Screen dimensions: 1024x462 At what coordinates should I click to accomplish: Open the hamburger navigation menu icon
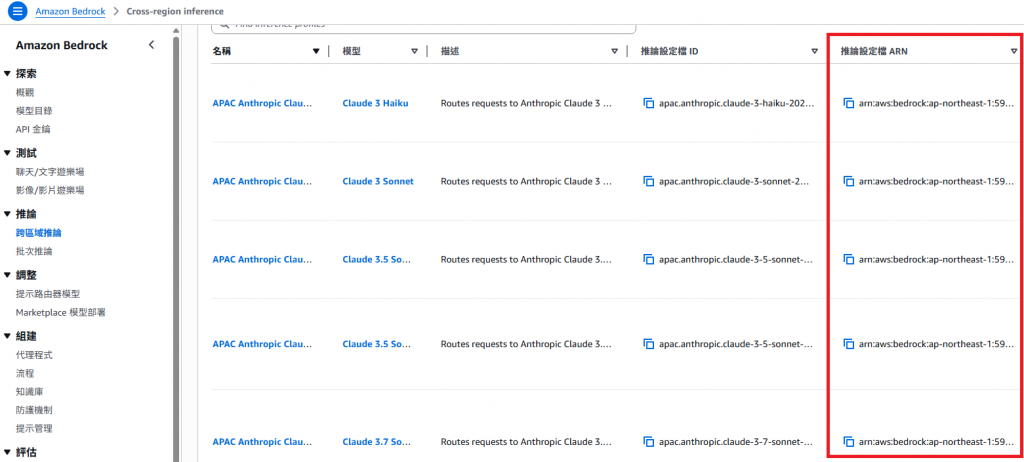tap(17, 11)
